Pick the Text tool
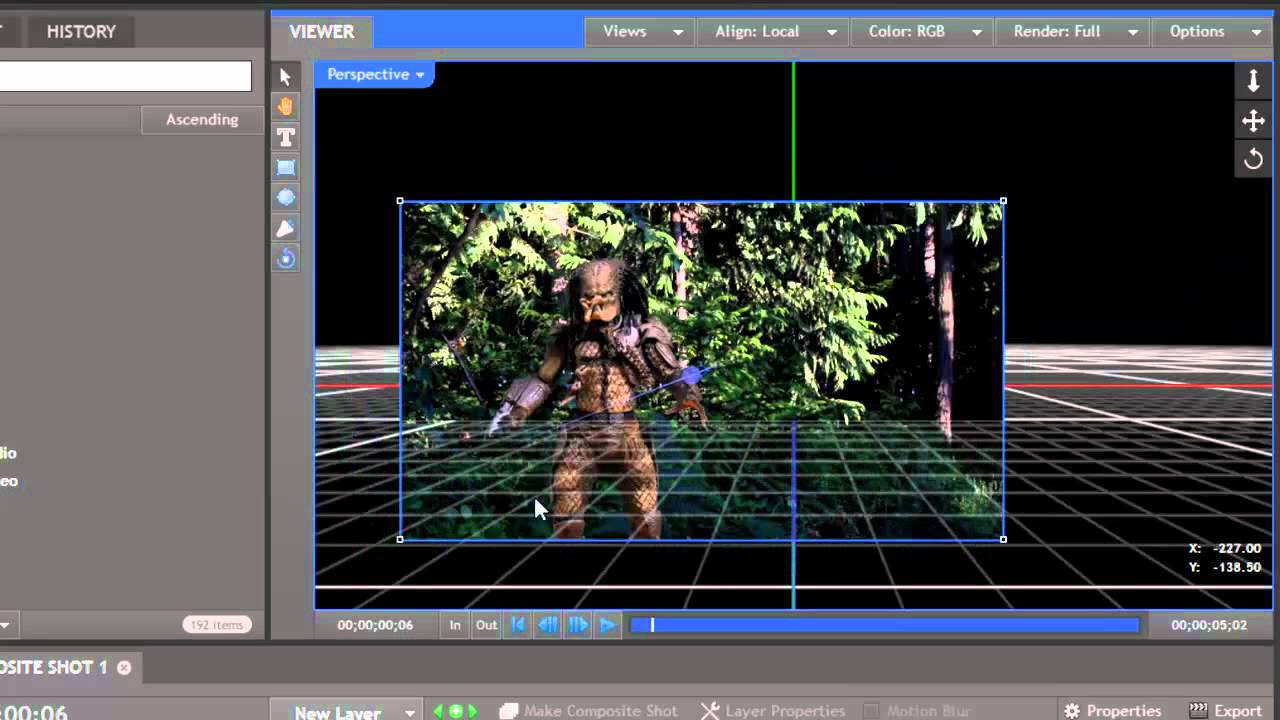Viewport: 1280px width, 720px height. pos(285,137)
